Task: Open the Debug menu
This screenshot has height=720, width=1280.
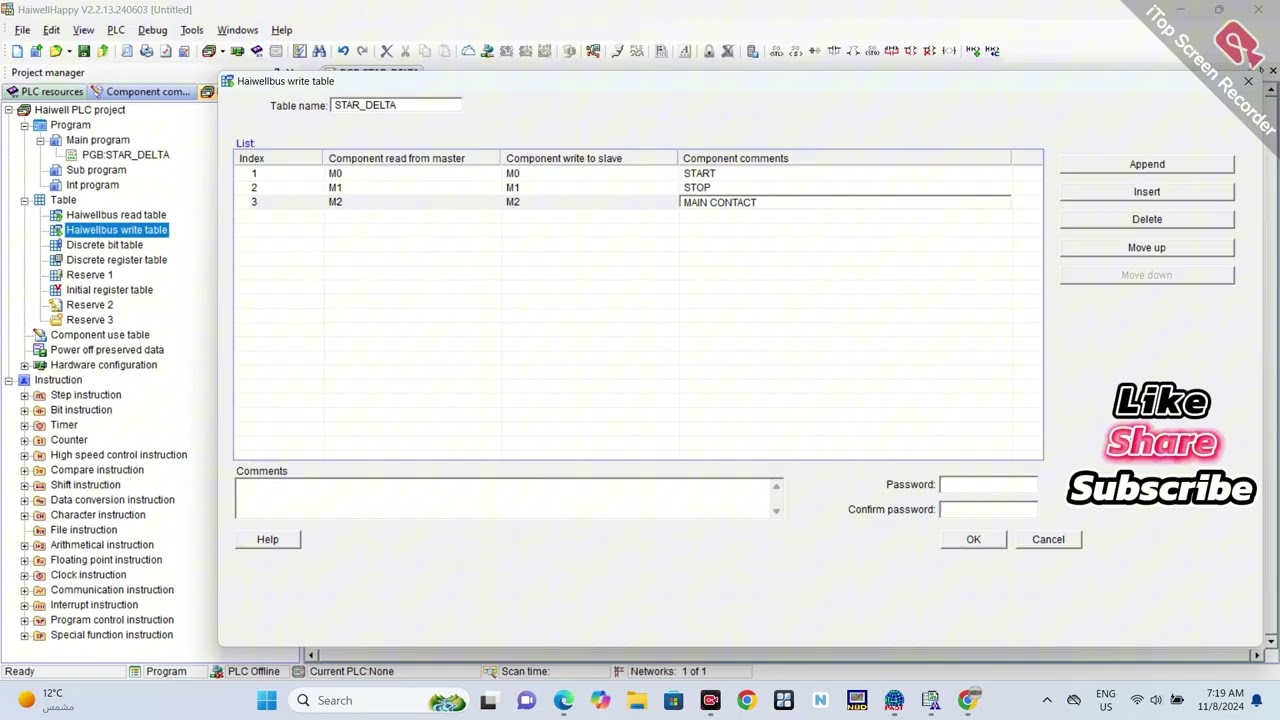Action: pyautogui.click(x=152, y=30)
